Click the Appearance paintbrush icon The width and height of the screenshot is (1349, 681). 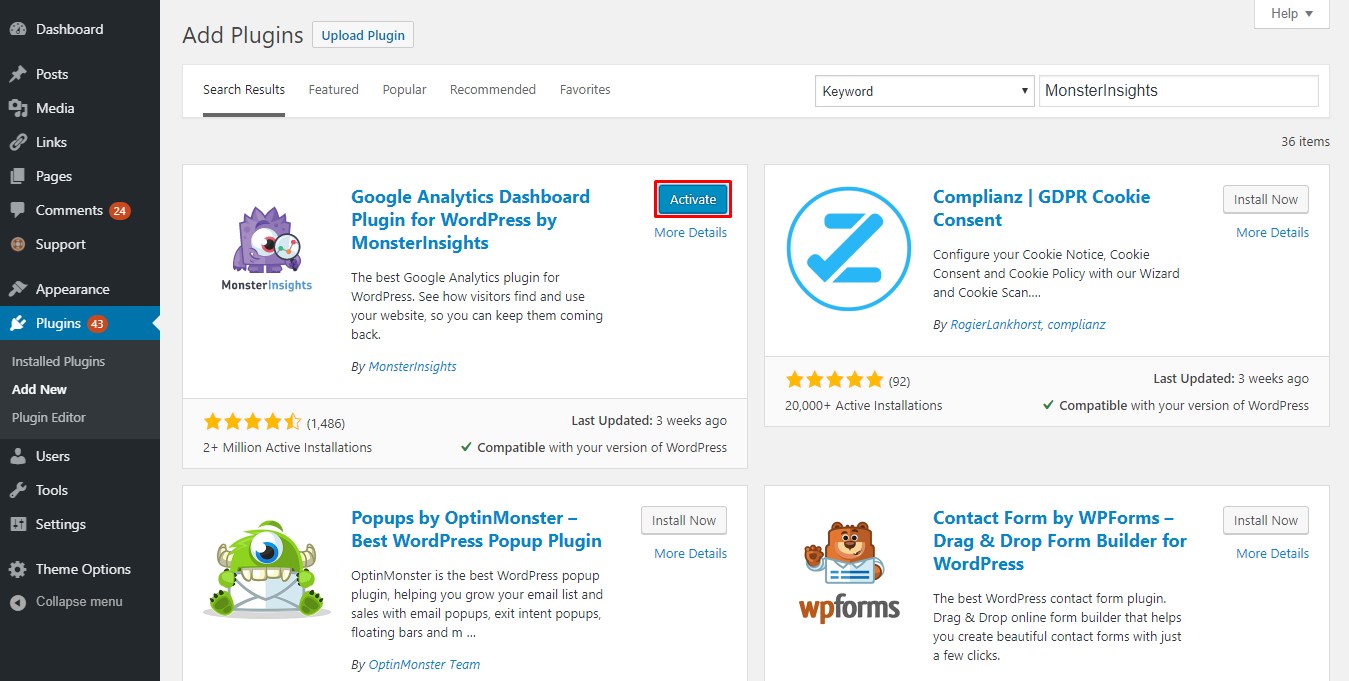coord(17,289)
